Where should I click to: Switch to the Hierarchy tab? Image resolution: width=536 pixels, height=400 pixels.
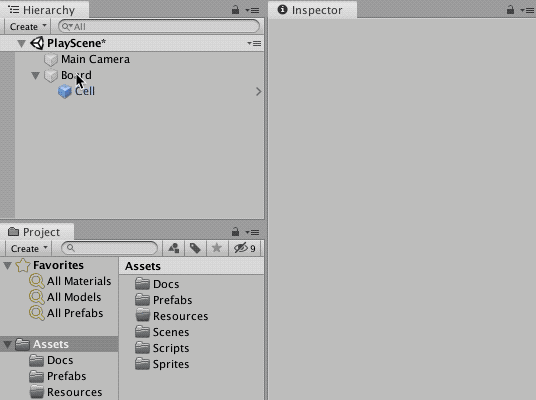click(44, 10)
